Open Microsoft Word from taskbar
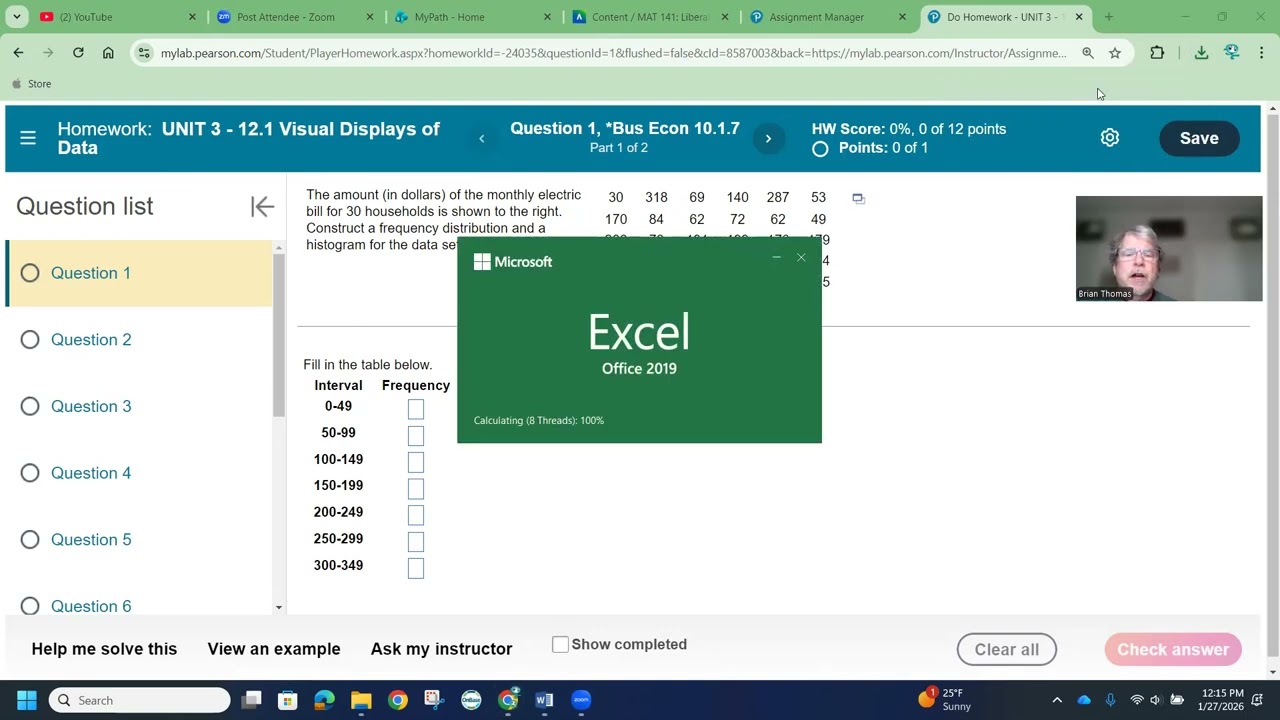Viewport: 1280px width, 720px height. coord(544,700)
